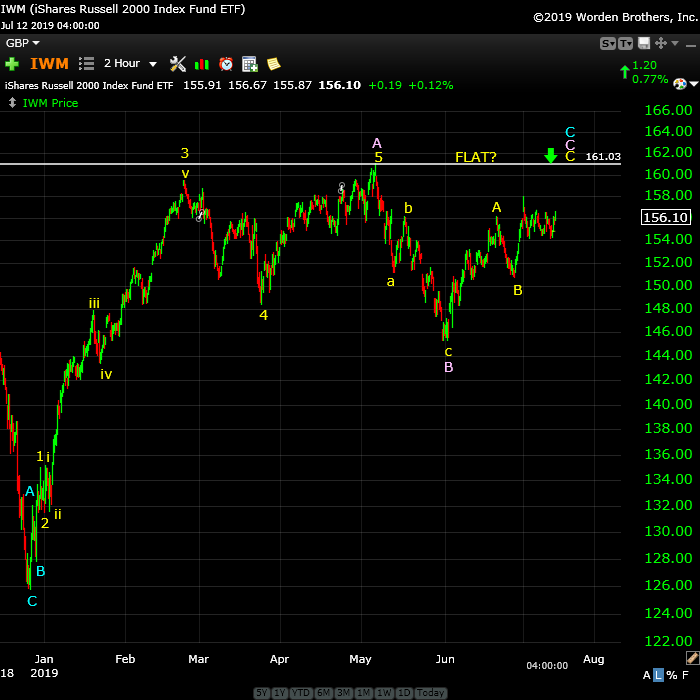This screenshot has height=700, width=700.
Task: Click the green plus add icon
Action: tap(12, 64)
